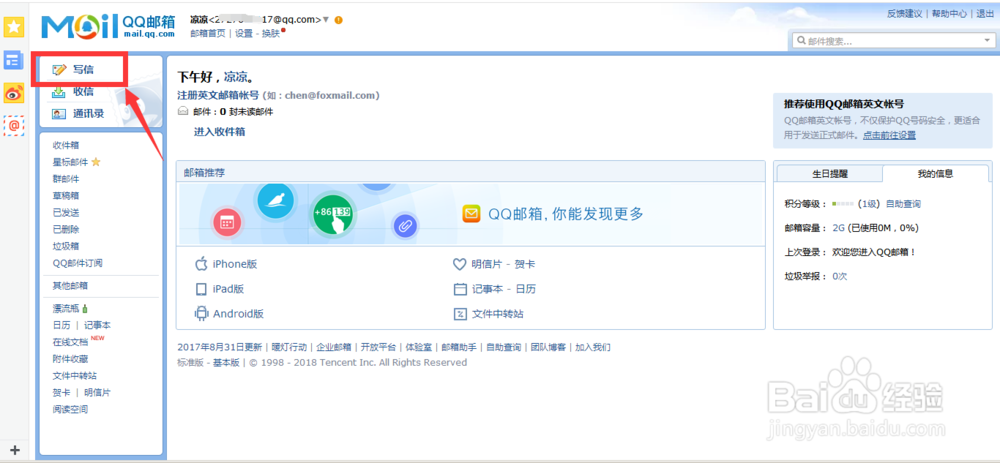The image size is (1000, 463).
Task: Add a new sidebar app with plus
Action: coord(15,450)
